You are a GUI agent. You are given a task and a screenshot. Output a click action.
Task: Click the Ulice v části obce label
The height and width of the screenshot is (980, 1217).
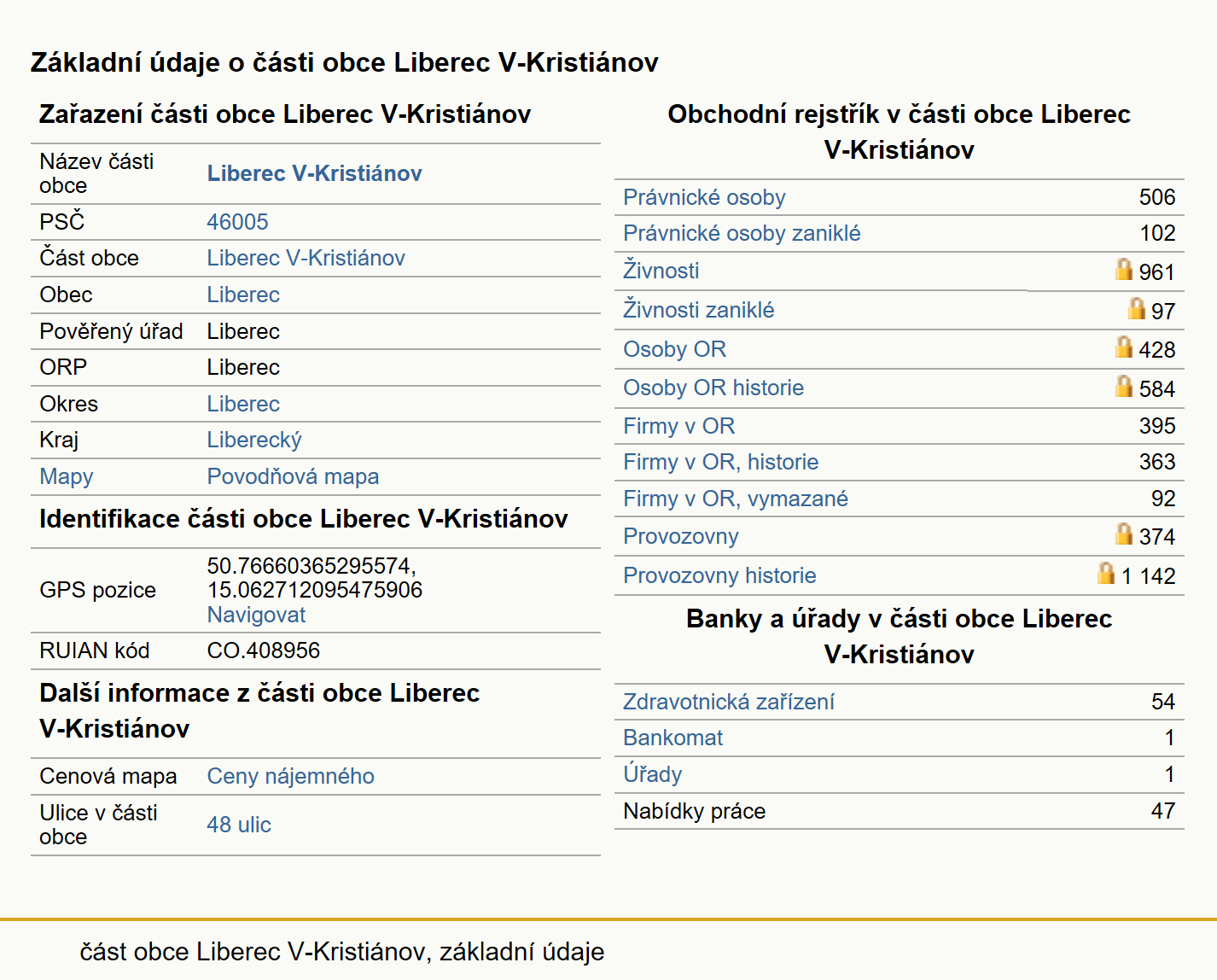98,825
